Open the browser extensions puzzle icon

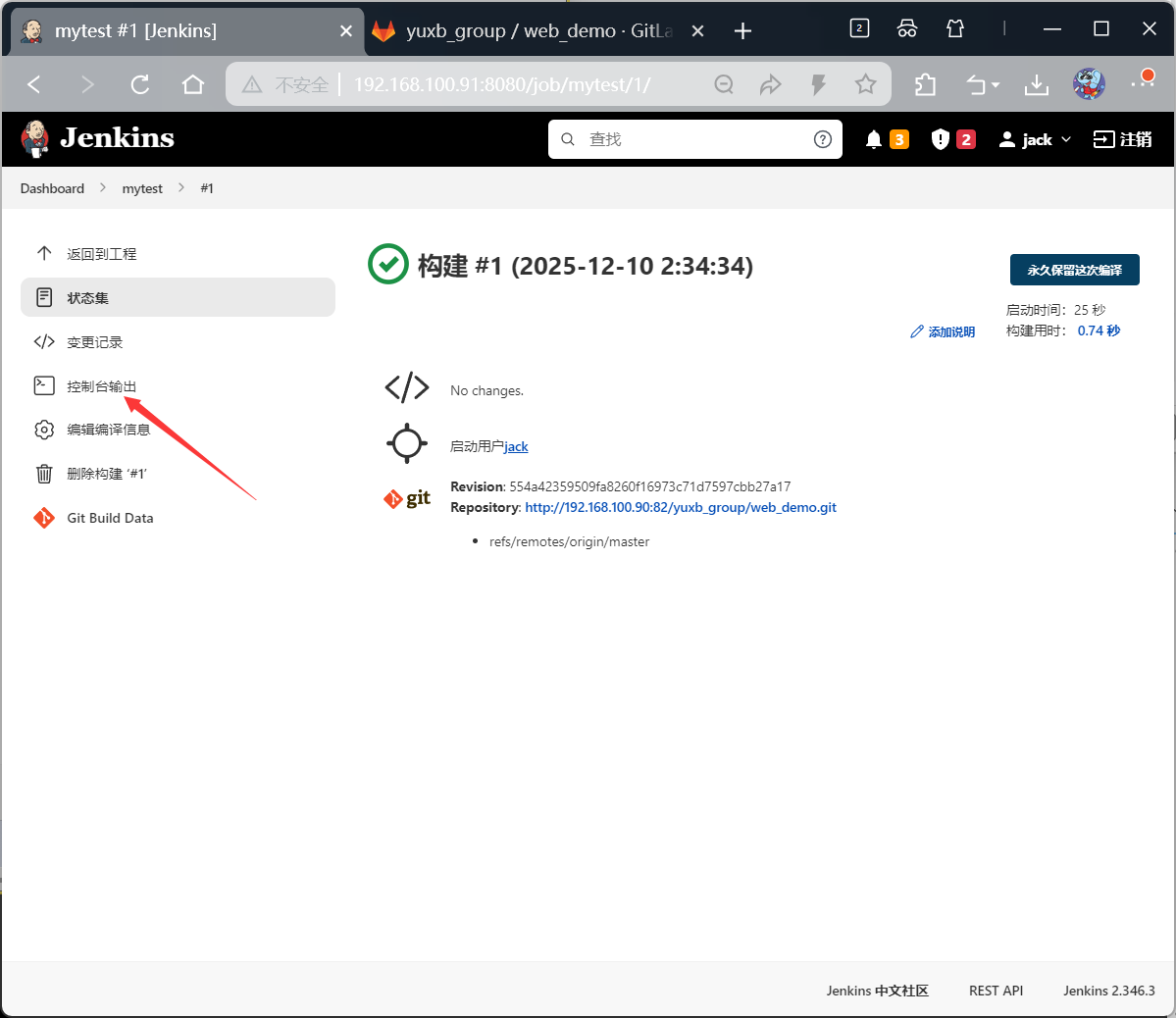[926, 84]
